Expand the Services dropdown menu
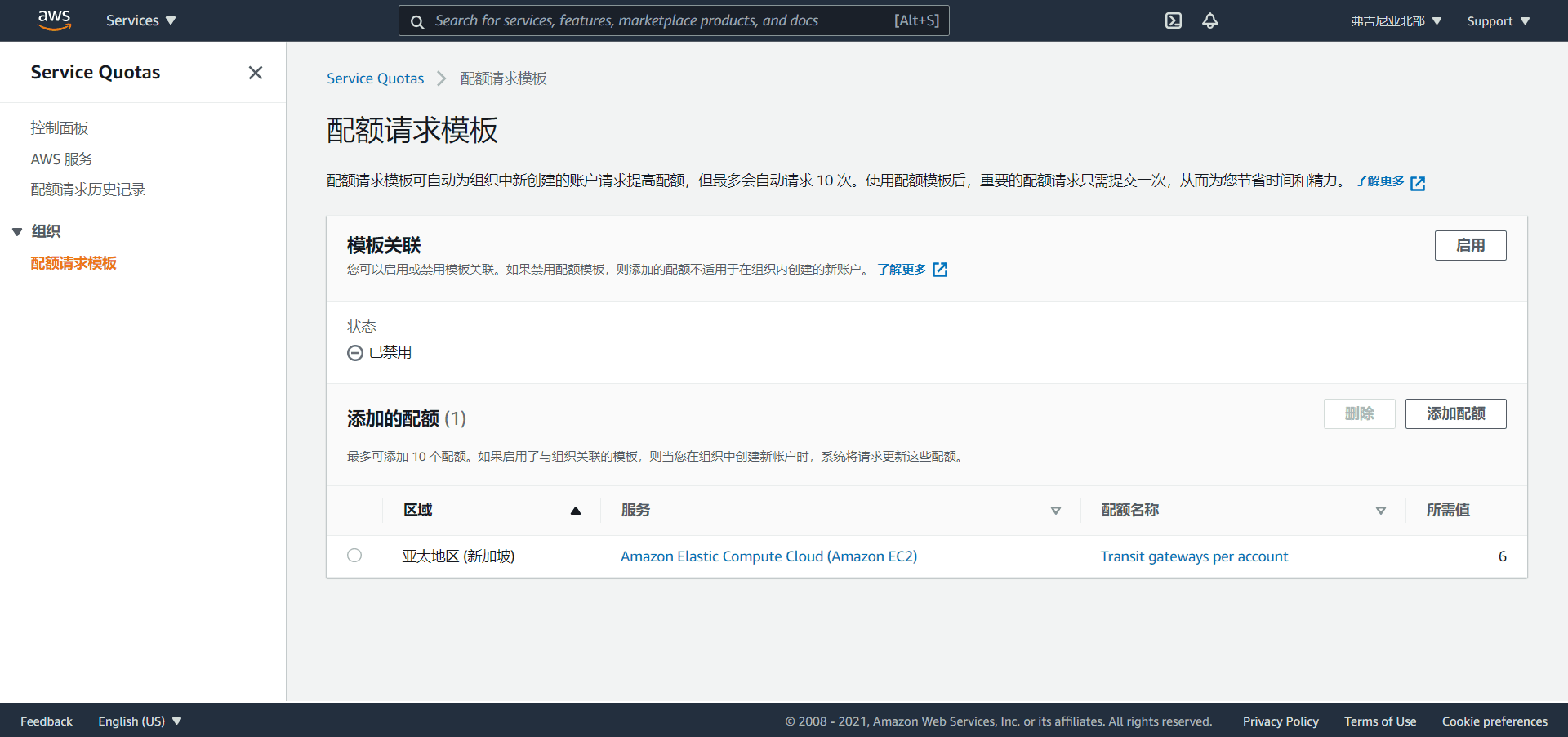Image resolution: width=1568 pixels, height=737 pixels. pyautogui.click(x=140, y=20)
